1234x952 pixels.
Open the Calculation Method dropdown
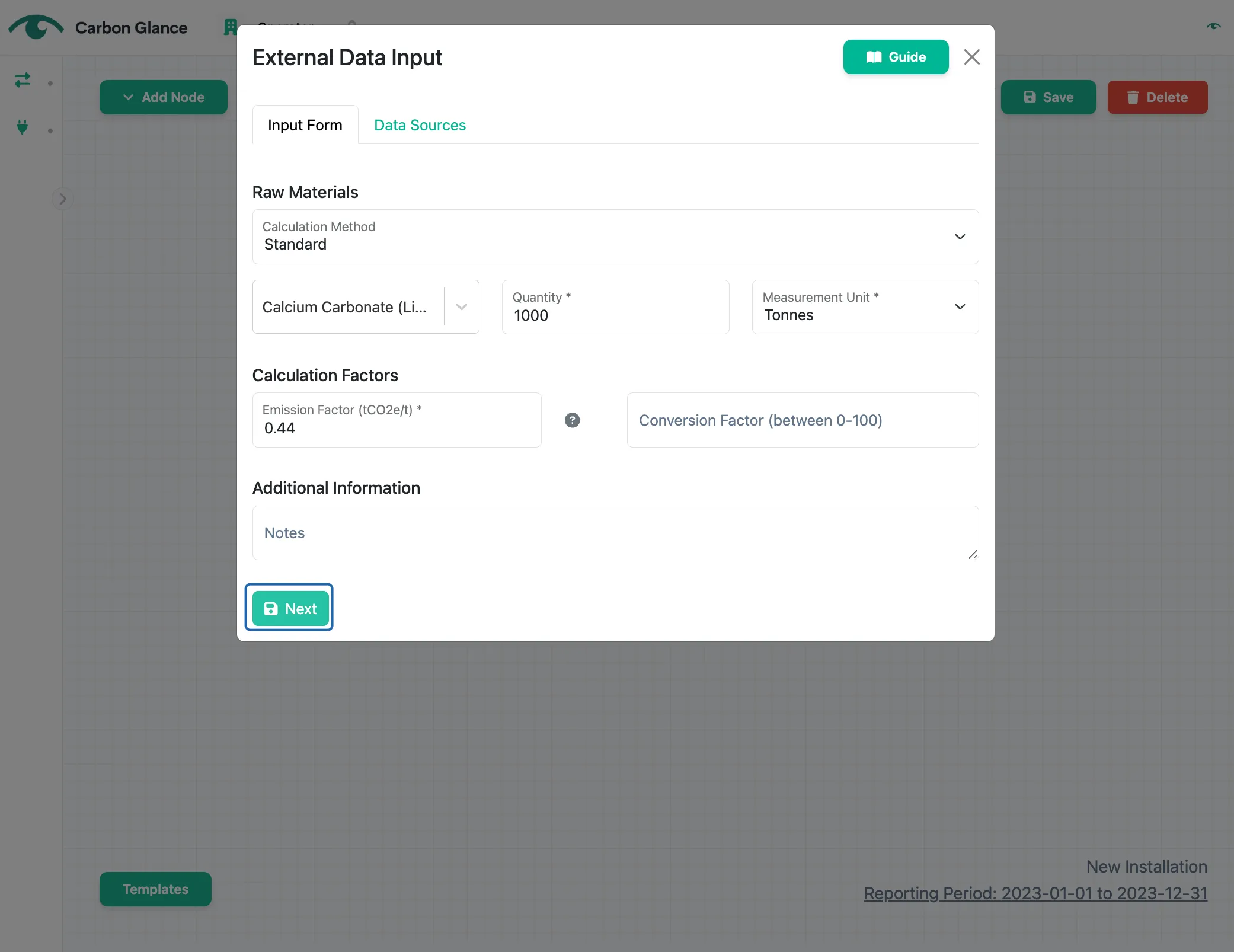tap(615, 237)
